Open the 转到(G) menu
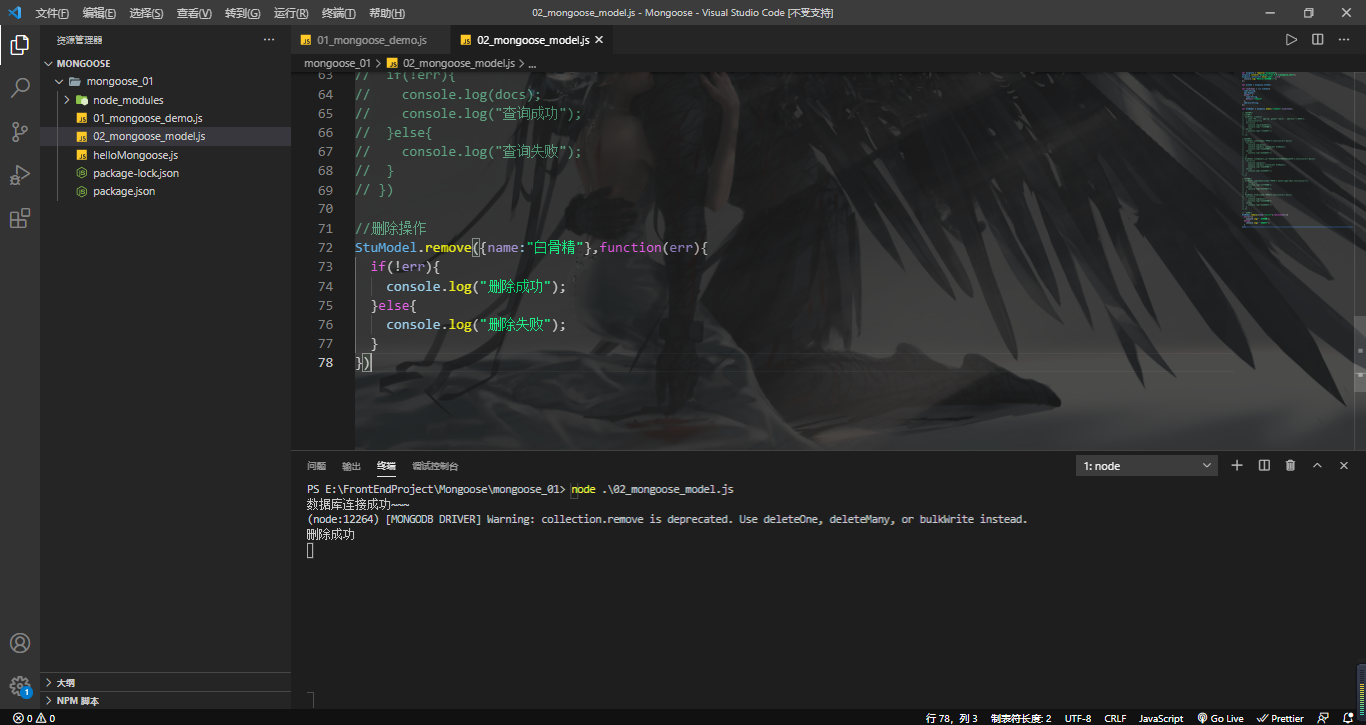Image resolution: width=1366 pixels, height=725 pixels. point(242,13)
